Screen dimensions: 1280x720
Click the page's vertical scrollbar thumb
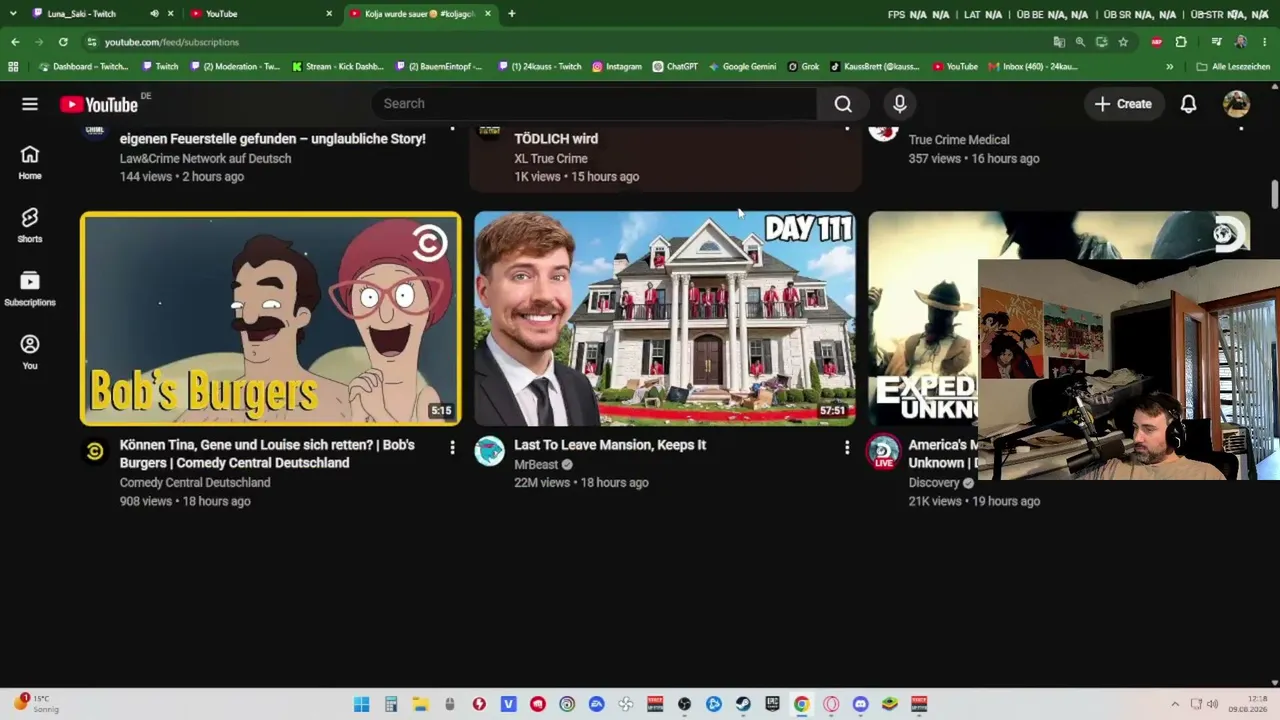tap(1275, 194)
